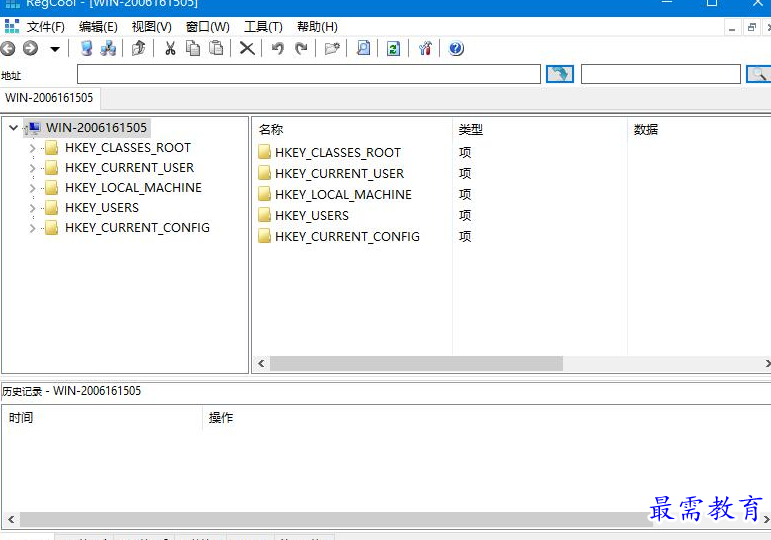Click the history panel horizontal scrollbar thumb

tap(336, 519)
